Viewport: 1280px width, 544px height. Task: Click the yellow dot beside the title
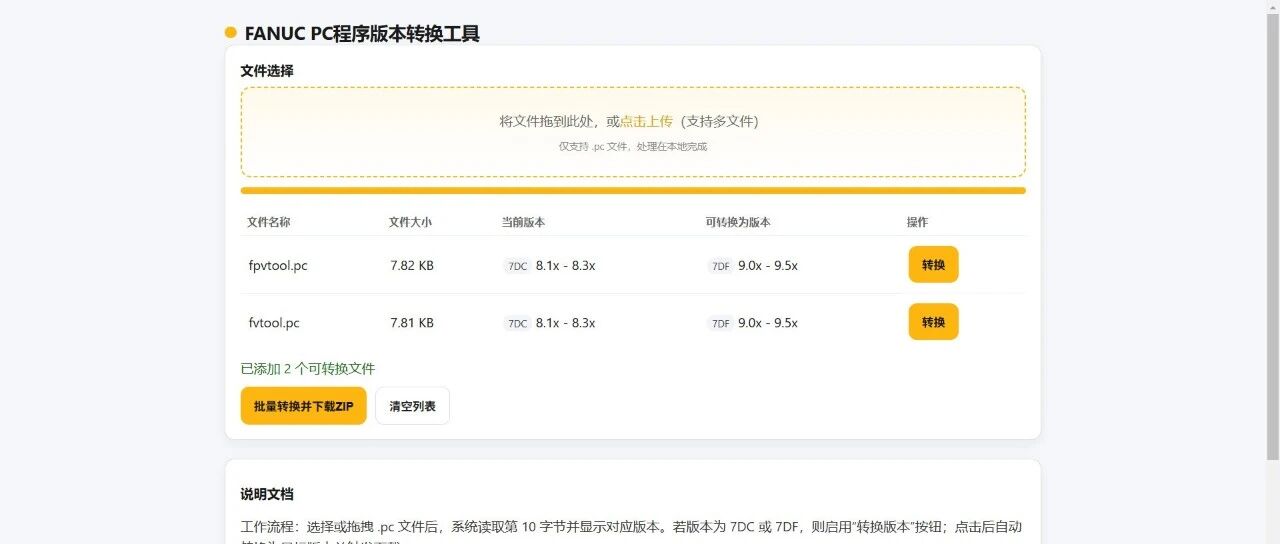[x=231, y=32]
